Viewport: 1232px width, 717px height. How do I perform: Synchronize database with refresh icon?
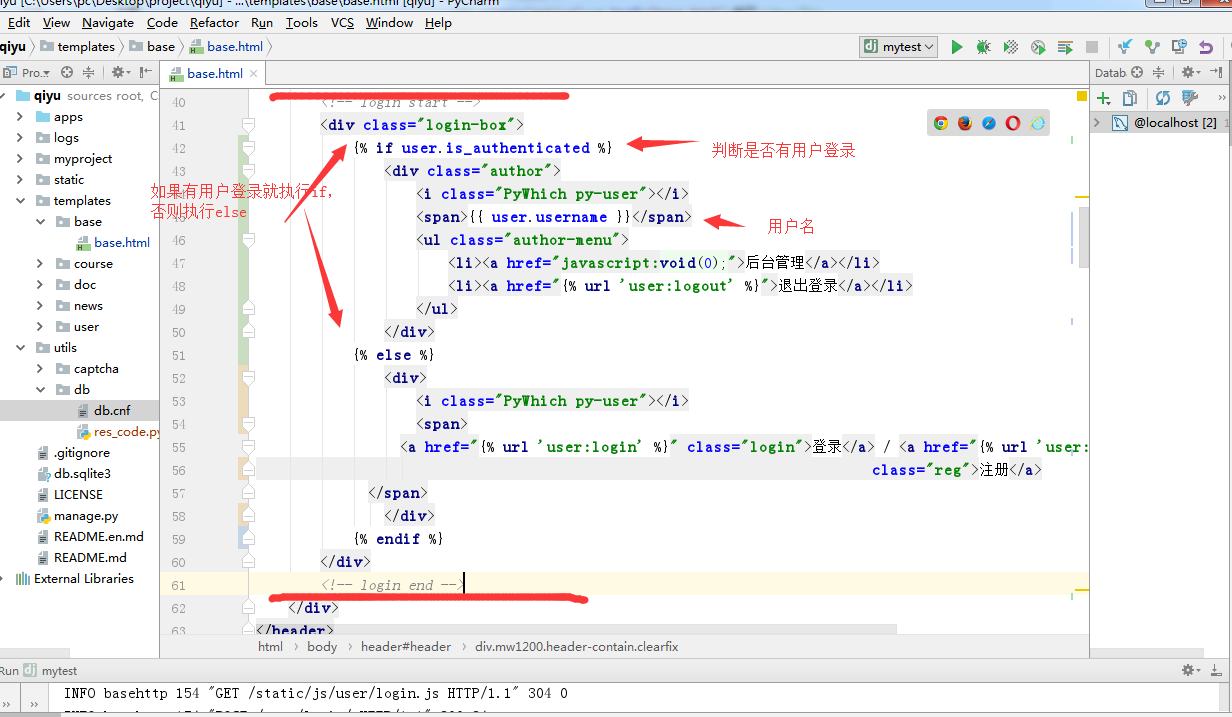(x=1162, y=98)
